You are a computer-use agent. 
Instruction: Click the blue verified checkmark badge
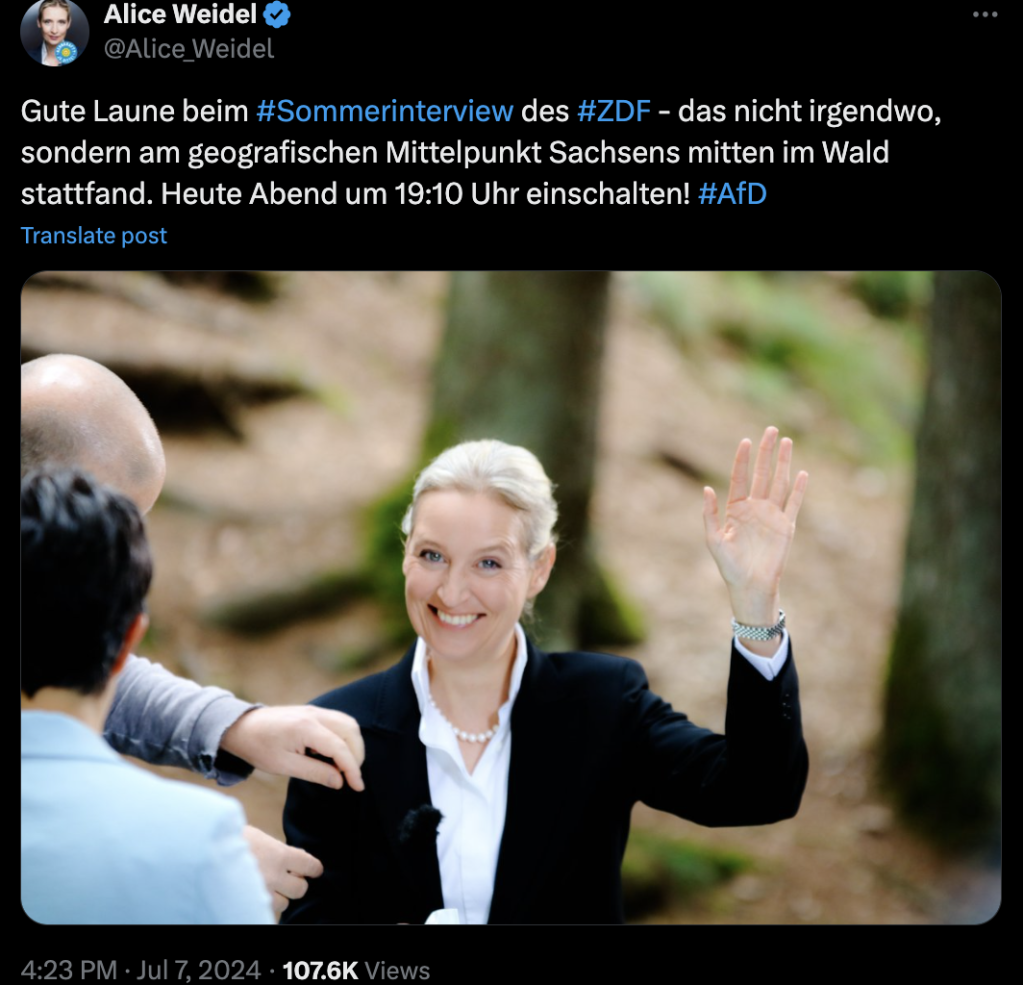(277, 15)
